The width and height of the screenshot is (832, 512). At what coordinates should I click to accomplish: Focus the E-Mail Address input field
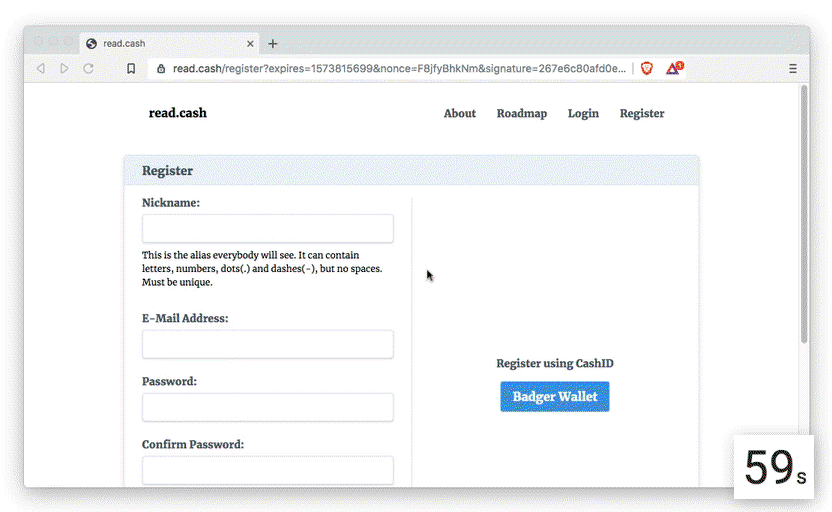point(268,344)
